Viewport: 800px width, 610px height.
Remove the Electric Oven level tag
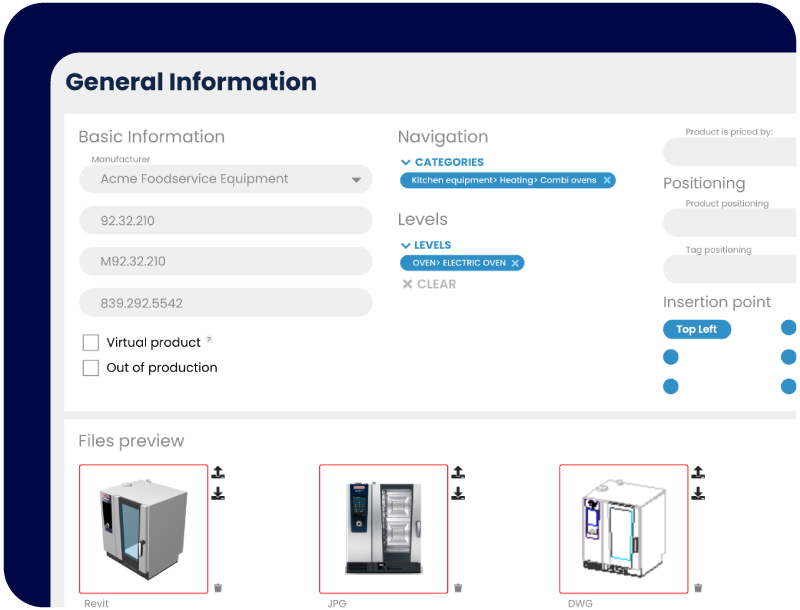point(515,263)
